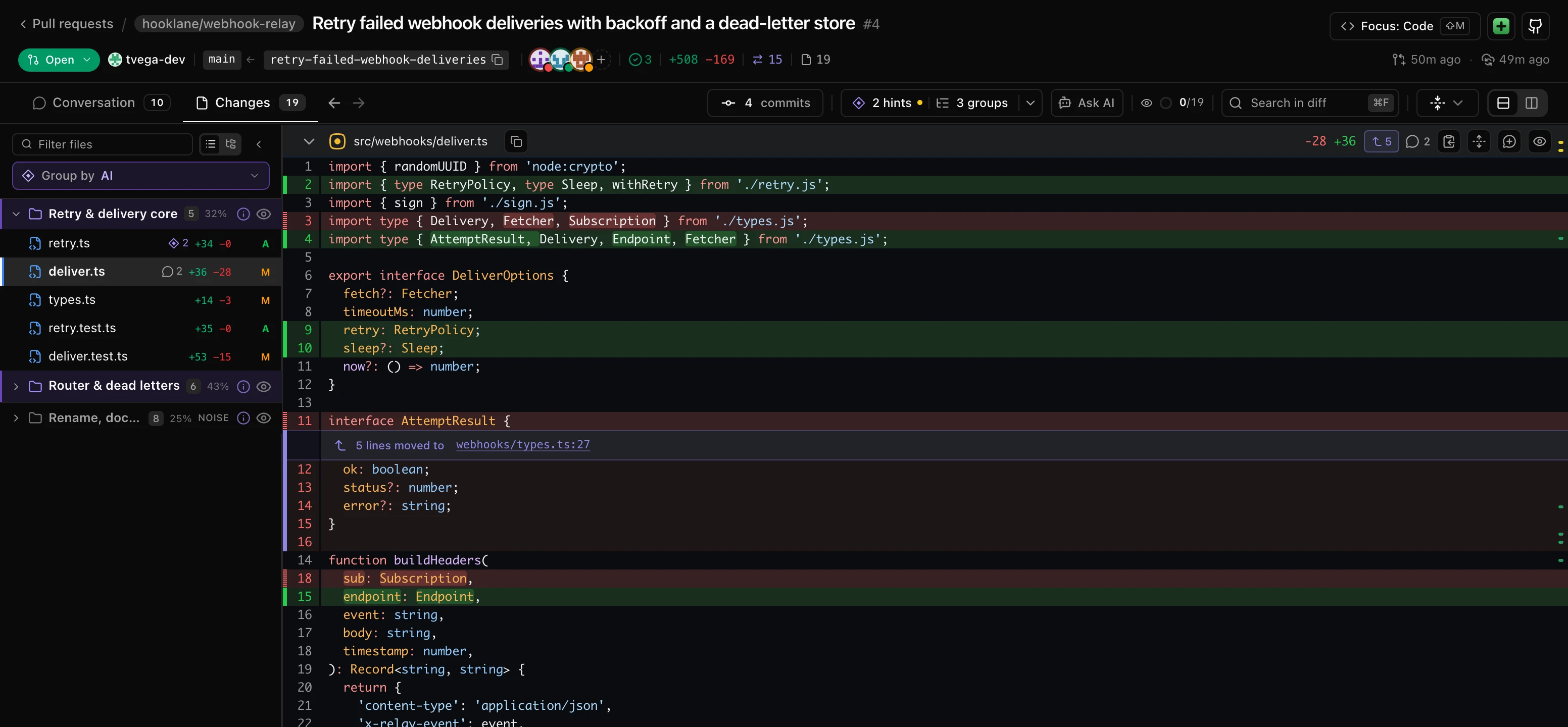Click the main base branch label
Screen dimensions: 1568x727
(x=222, y=60)
